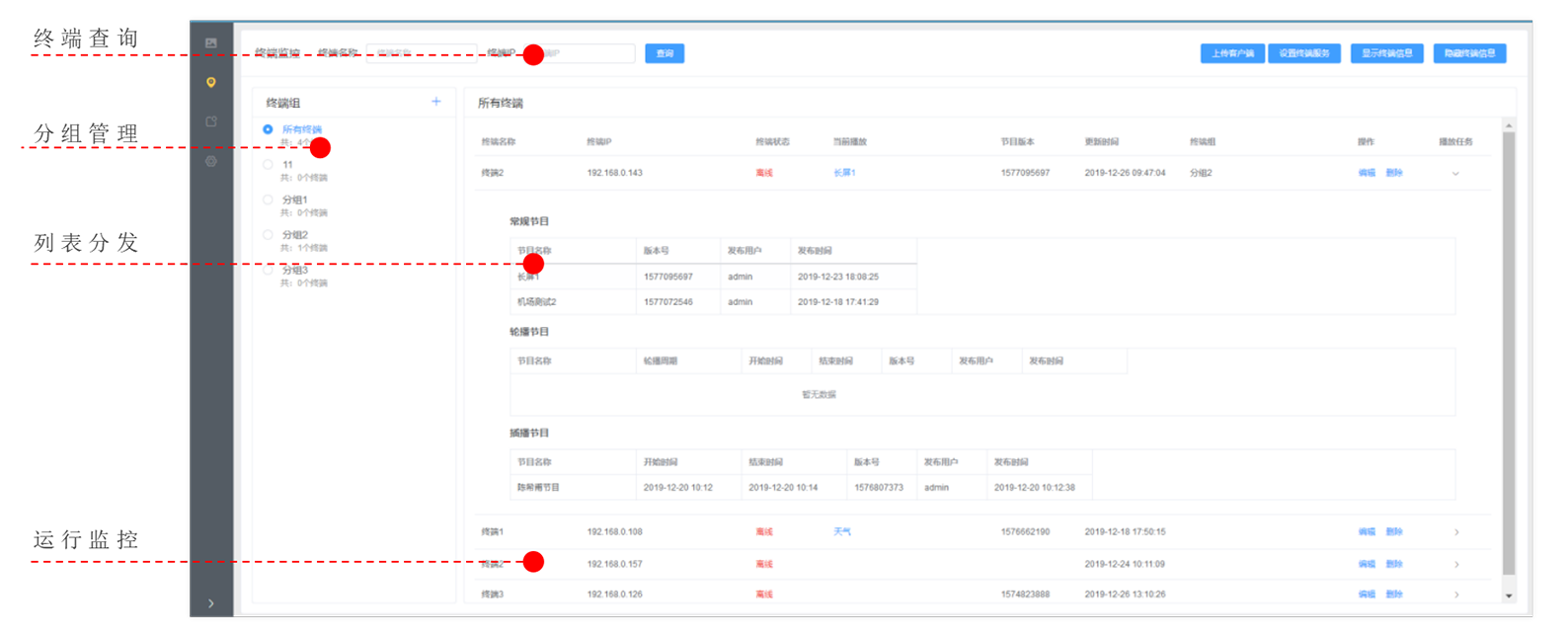Click the scrollbar up arrow
1568x640 pixels.
point(1508,125)
